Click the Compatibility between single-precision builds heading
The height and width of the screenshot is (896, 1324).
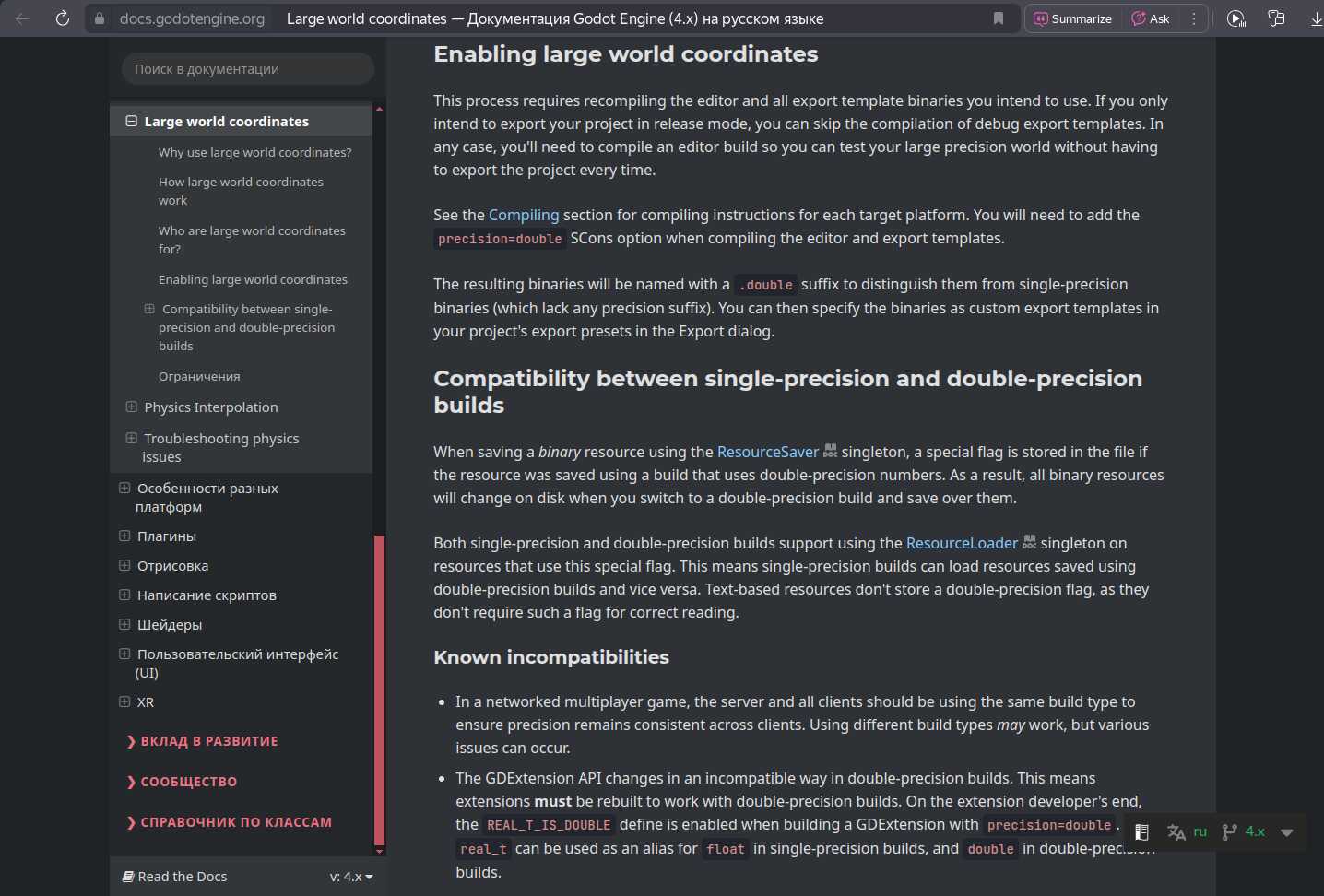pyautogui.click(x=787, y=392)
